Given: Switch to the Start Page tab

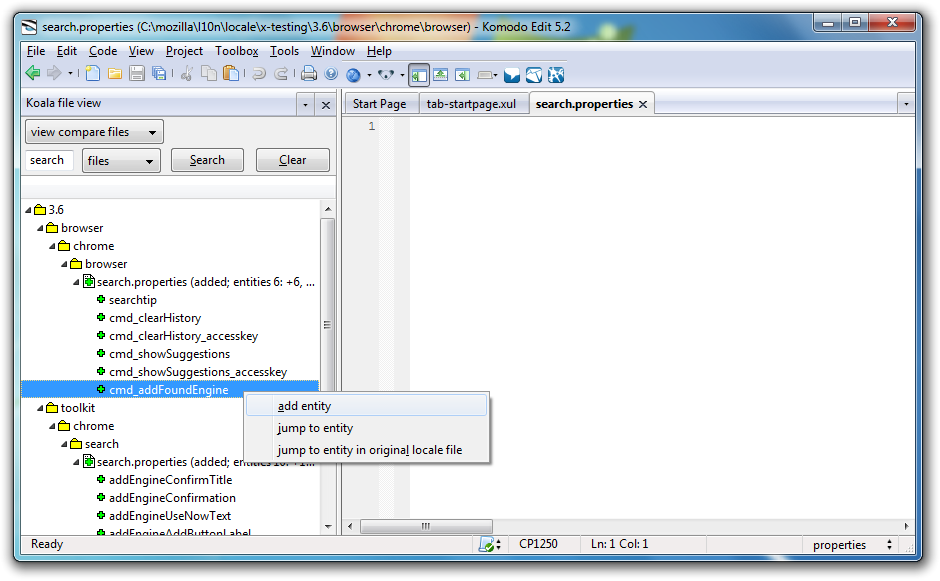Looking at the screenshot, I should [x=379, y=104].
